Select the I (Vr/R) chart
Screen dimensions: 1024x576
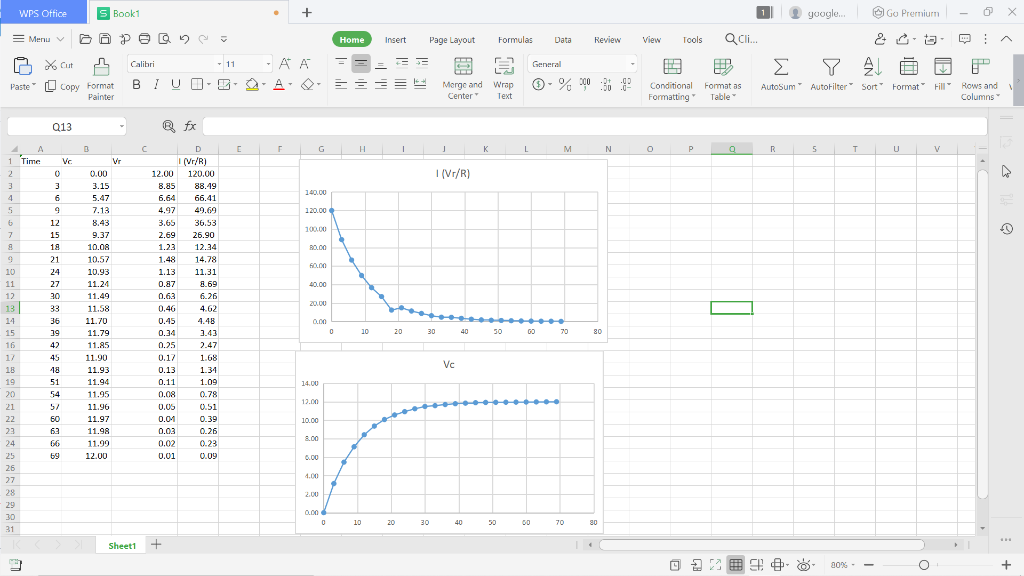click(453, 251)
